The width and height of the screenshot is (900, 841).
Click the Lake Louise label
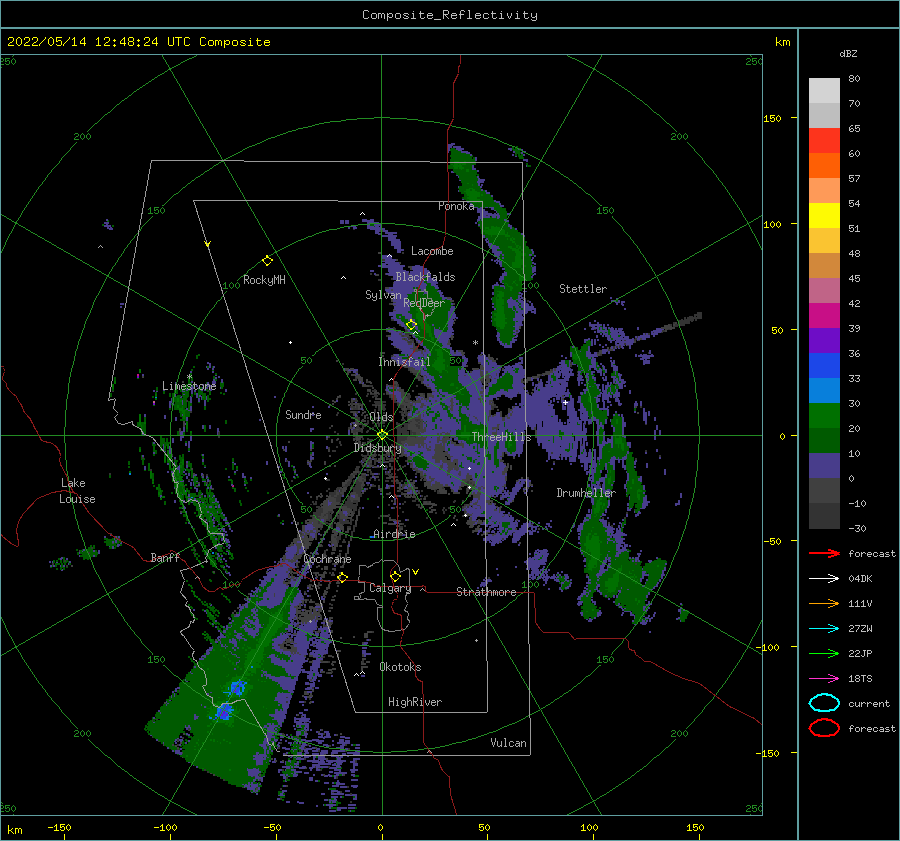pyautogui.click(x=77, y=491)
